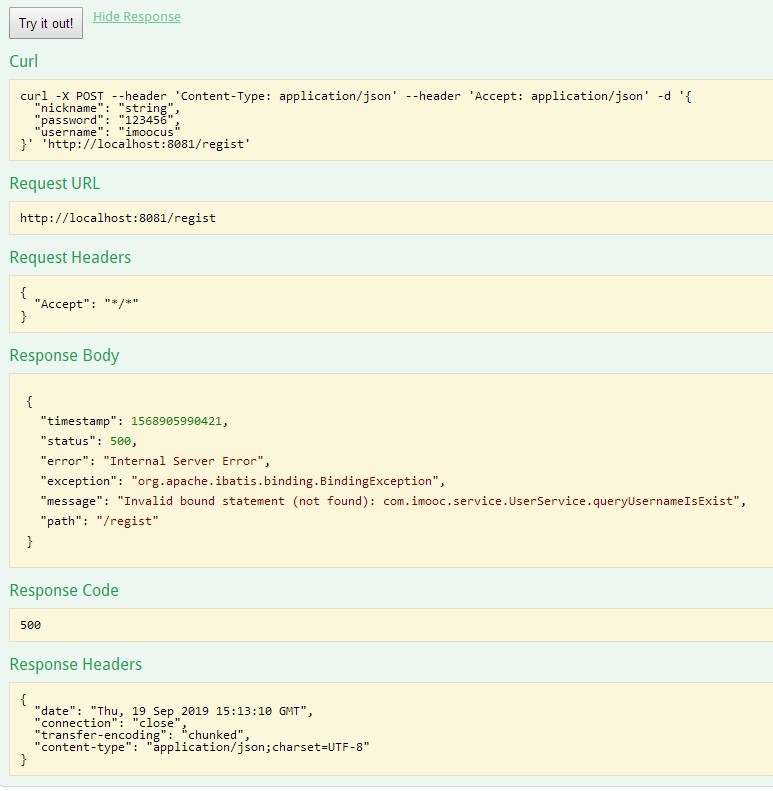
Task: Click the Request URL heading
Action: (55, 184)
